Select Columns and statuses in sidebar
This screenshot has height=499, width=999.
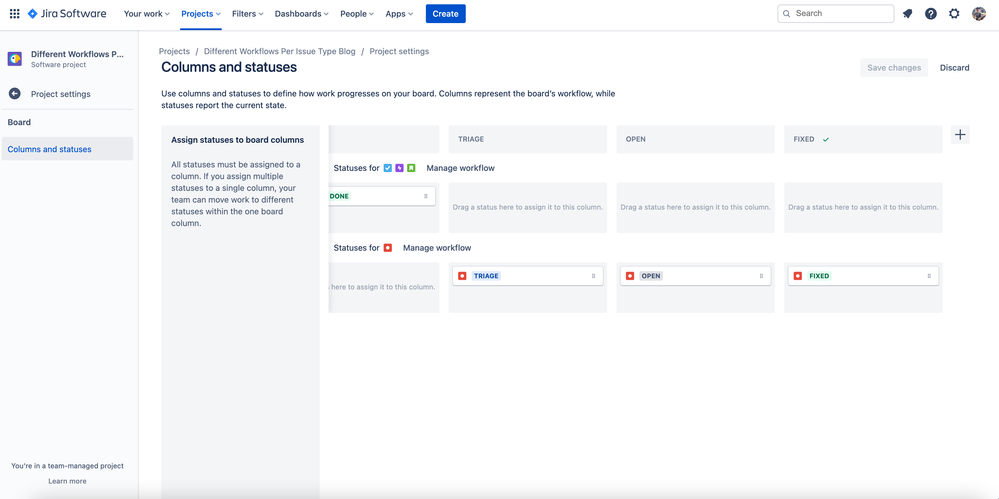[x=67, y=149]
